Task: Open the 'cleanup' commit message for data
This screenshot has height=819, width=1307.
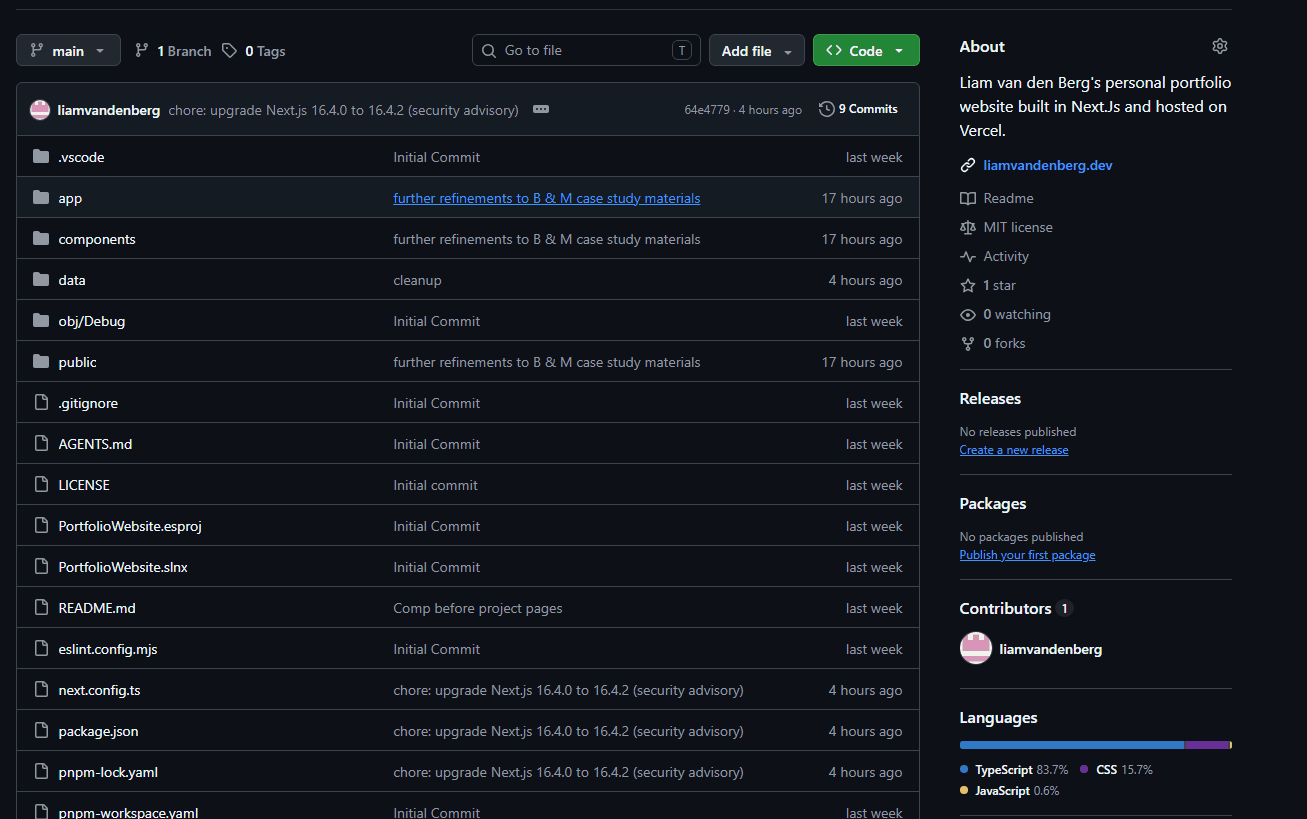Action: coord(417,280)
